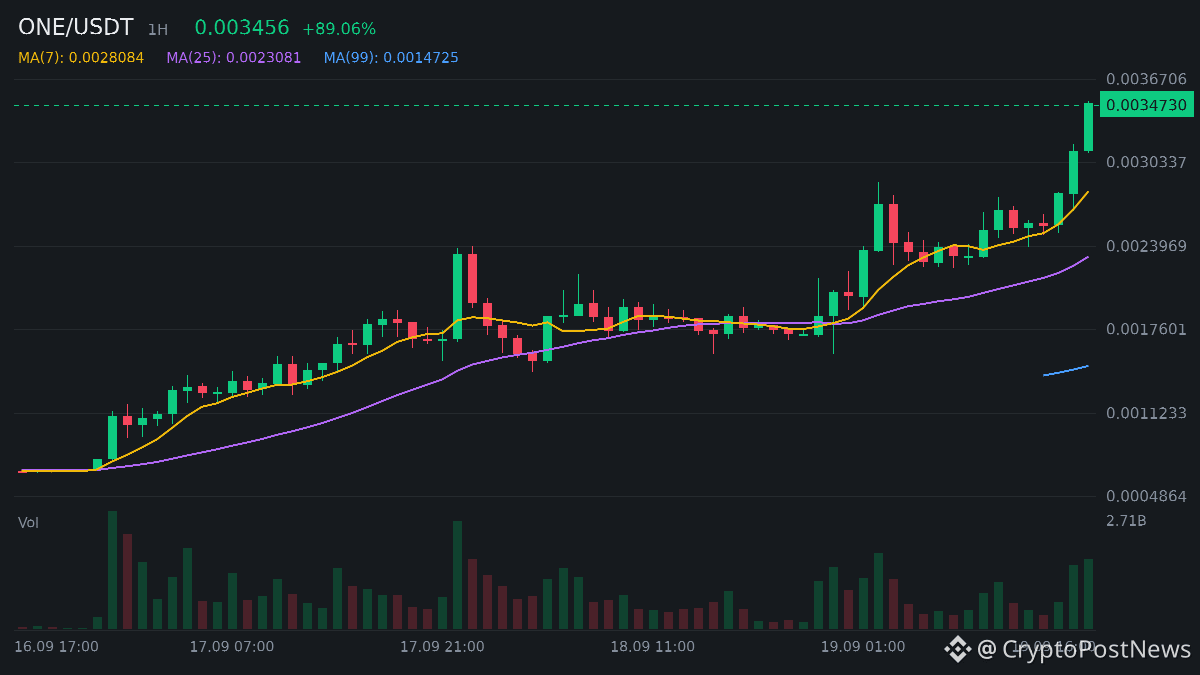The width and height of the screenshot is (1200, 675).
Task: Click the 2.71B volume axis label
Action: tap(1126, 520)
